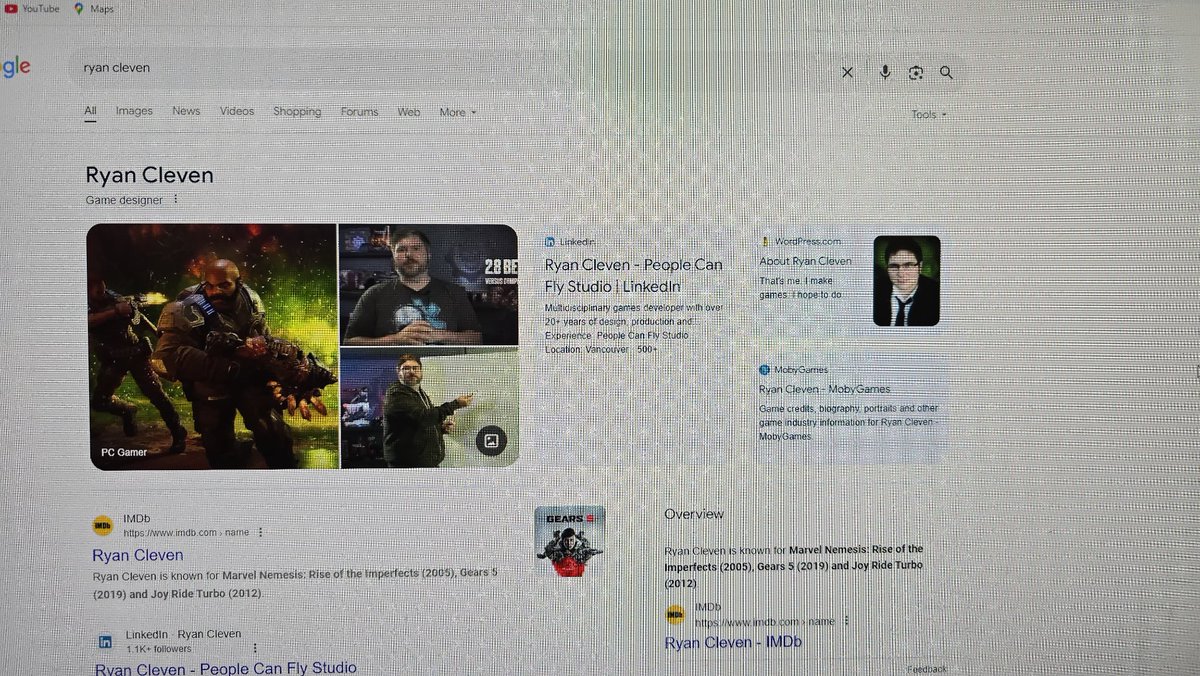The width and height of the screenshot is (1200, 676).
Task: Switch to the Forums tab
Action: point(359,112)
